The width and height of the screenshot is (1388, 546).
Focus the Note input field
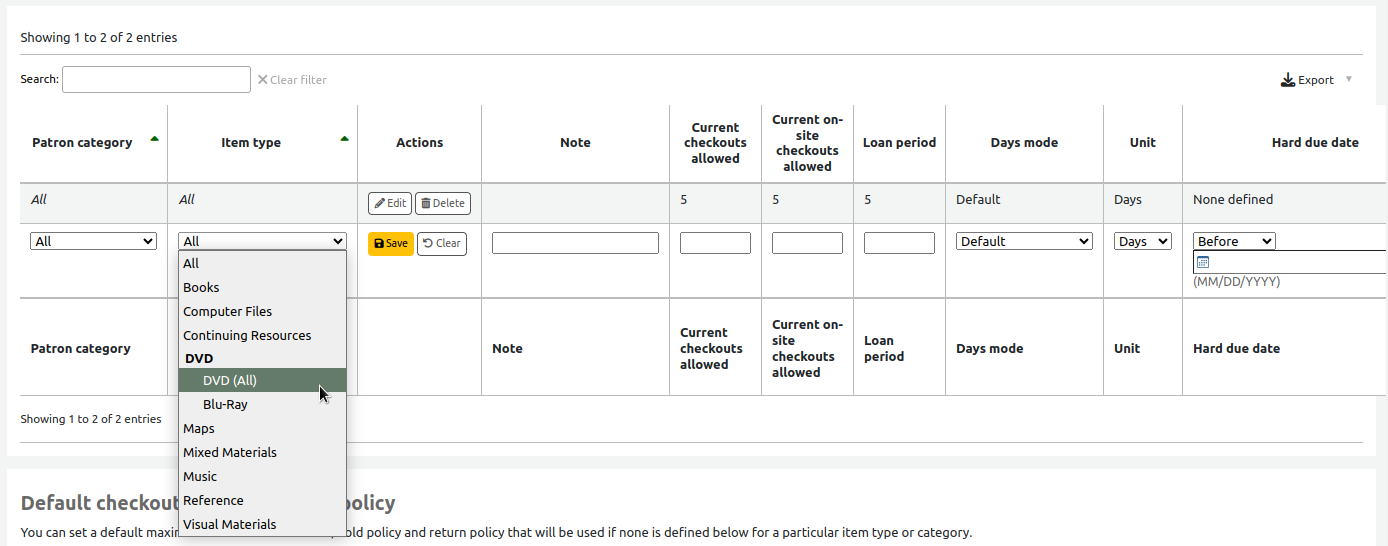pyautogui.click(x=575, y=243)
